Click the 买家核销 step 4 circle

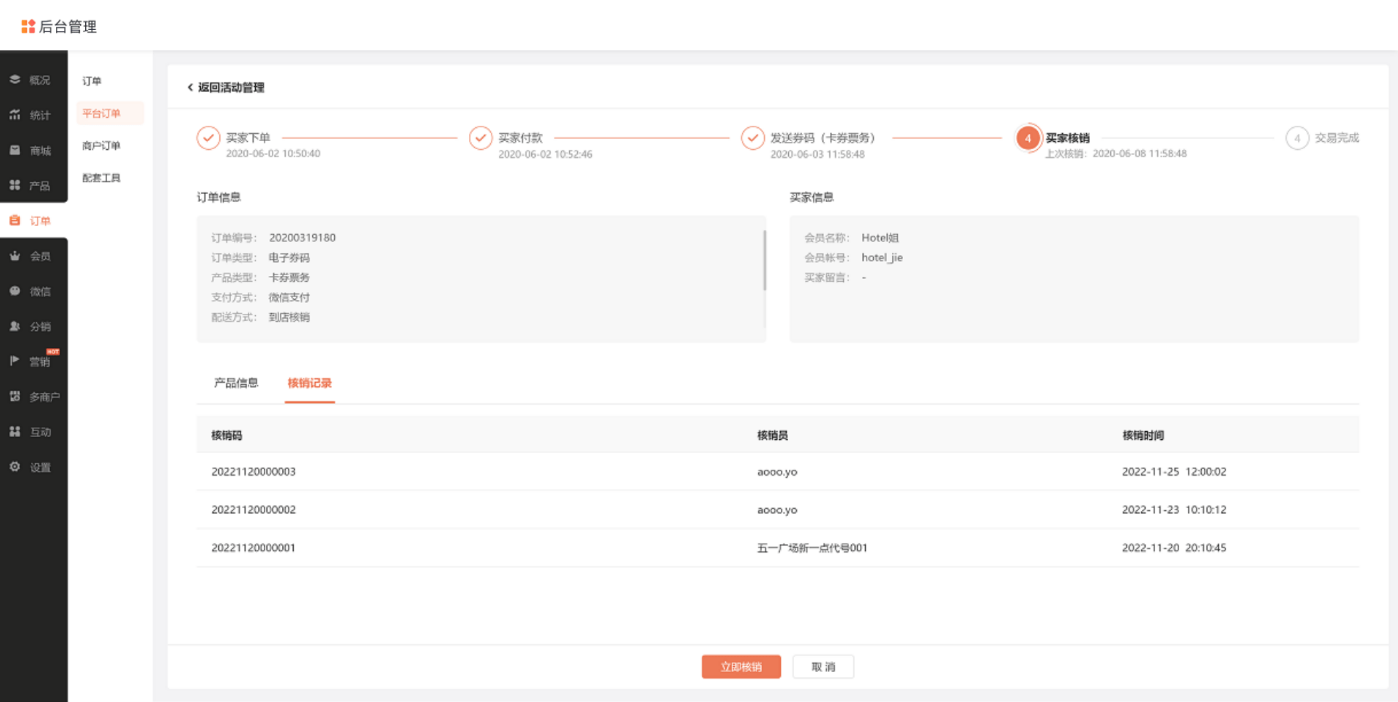point(1028,138)
